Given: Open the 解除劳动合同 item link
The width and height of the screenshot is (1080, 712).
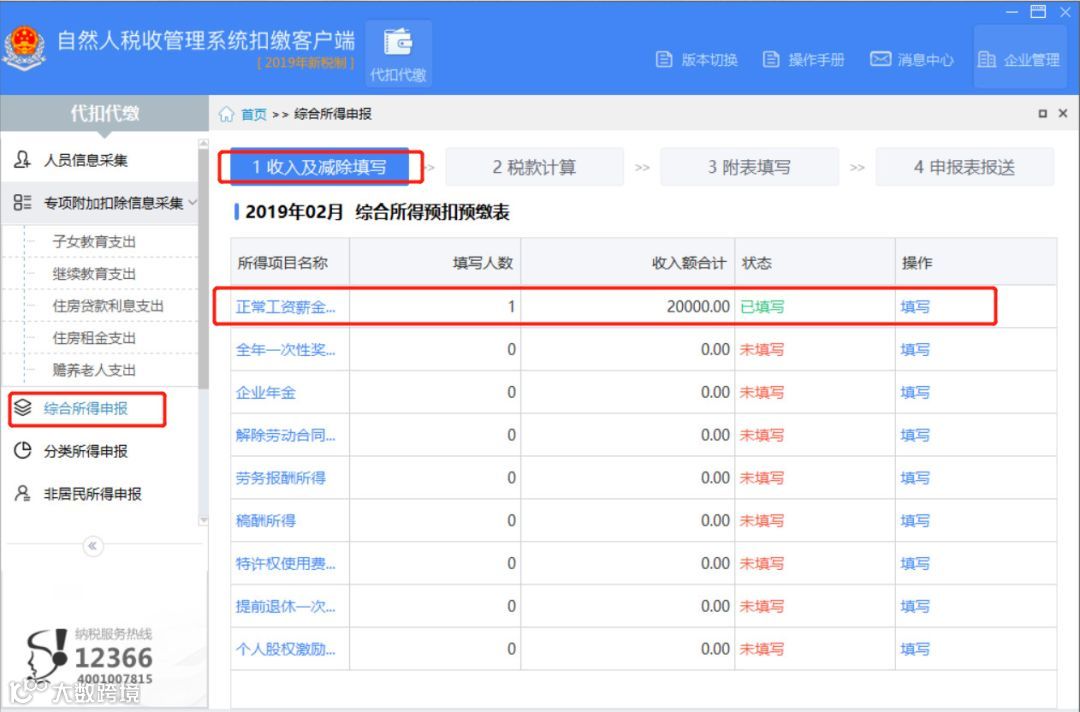Looking at the screenshot, I should tap(285, 435).
